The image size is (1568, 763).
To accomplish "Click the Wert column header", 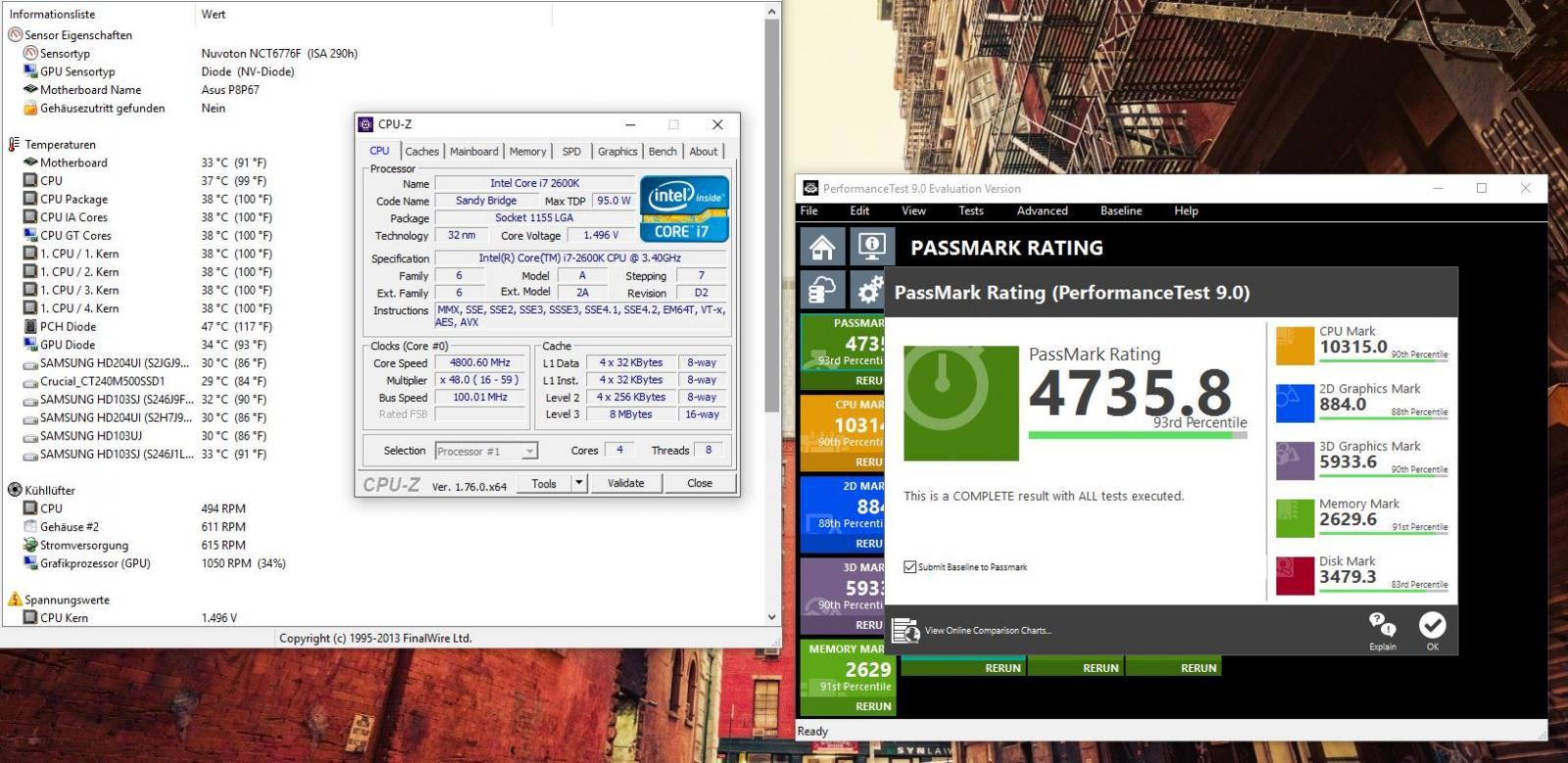I will [x=373, y=14].
